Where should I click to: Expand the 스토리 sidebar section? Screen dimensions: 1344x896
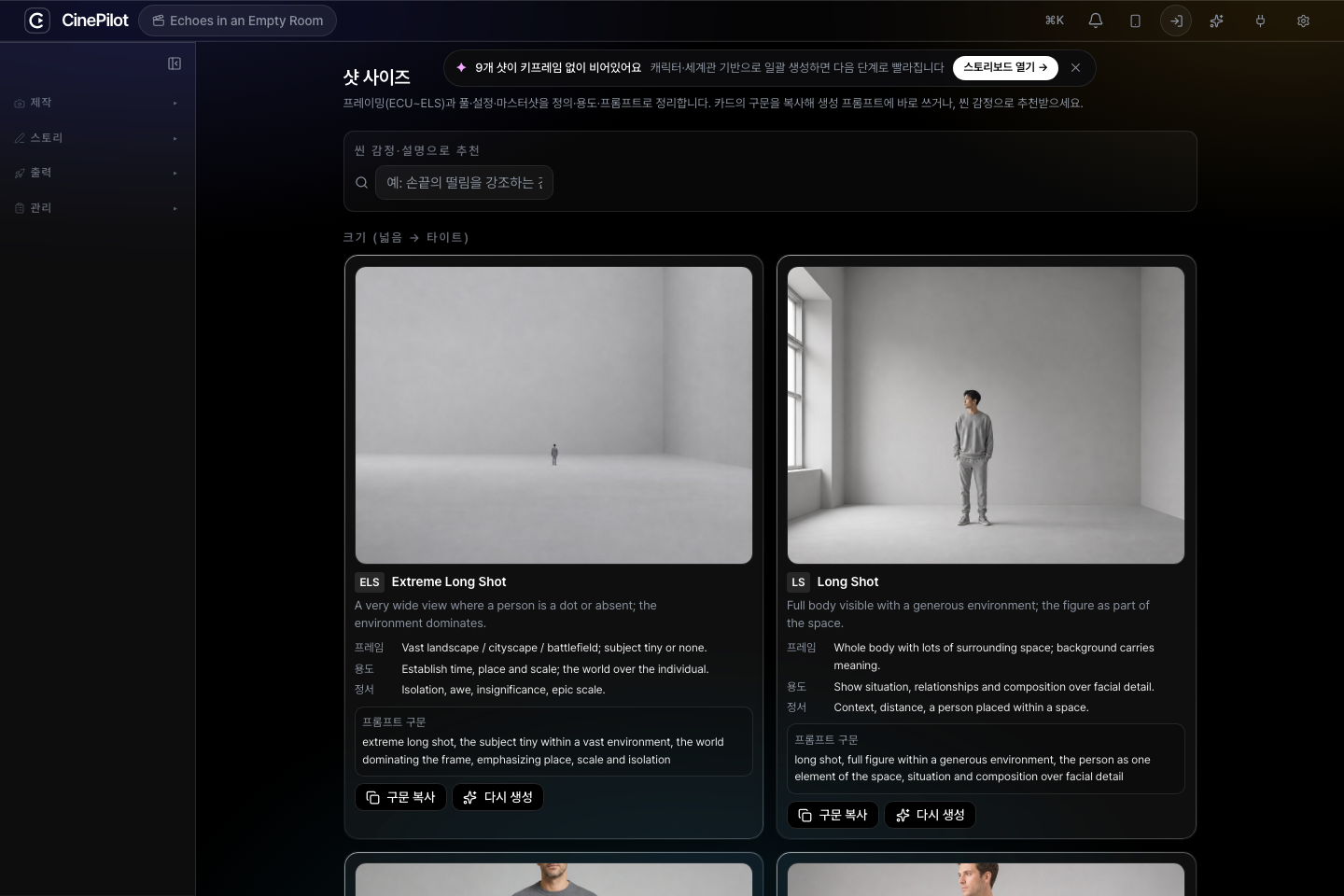97,138
